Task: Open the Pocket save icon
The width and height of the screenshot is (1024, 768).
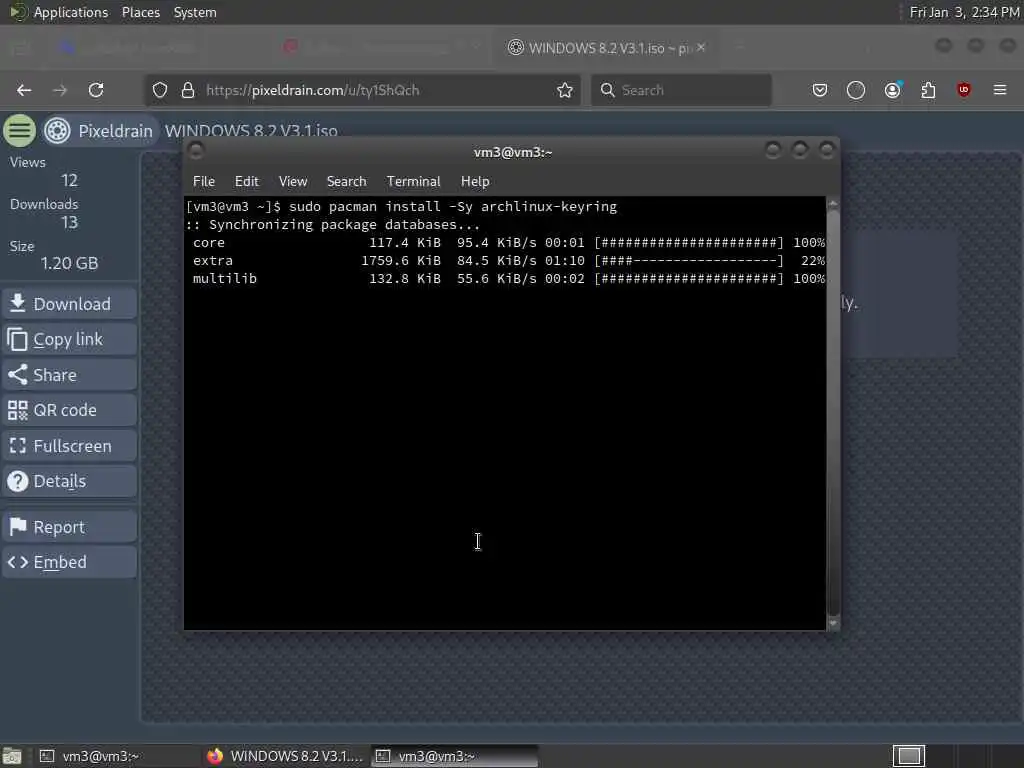Action: click(x=820, y=90)
